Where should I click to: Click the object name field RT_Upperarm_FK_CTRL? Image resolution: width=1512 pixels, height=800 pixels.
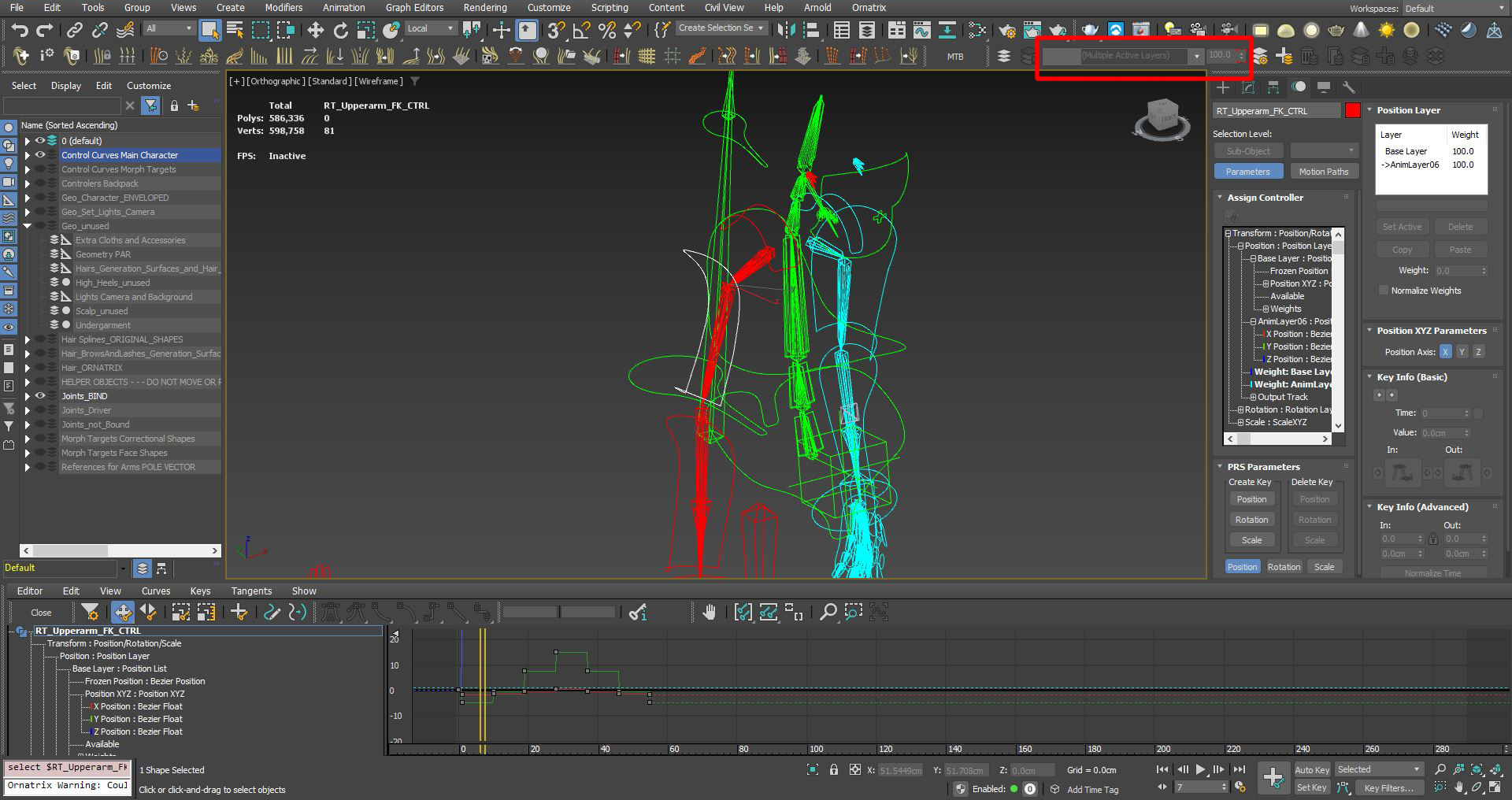point(1277,111)
